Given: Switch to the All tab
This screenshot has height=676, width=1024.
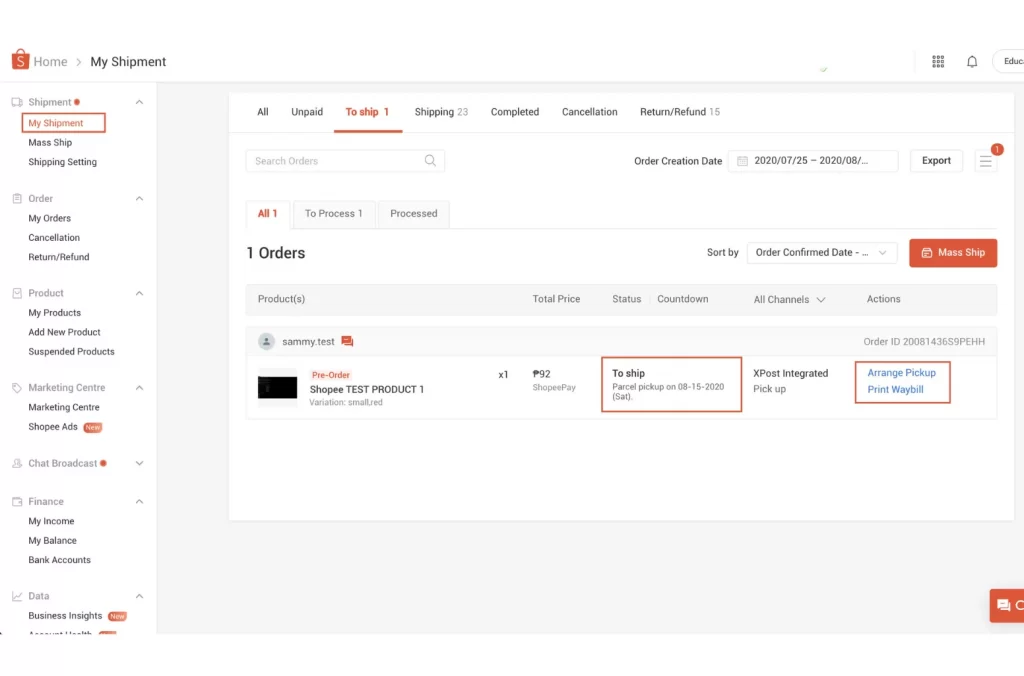Looking at the screenshot, I should click(x=263, y=112).
